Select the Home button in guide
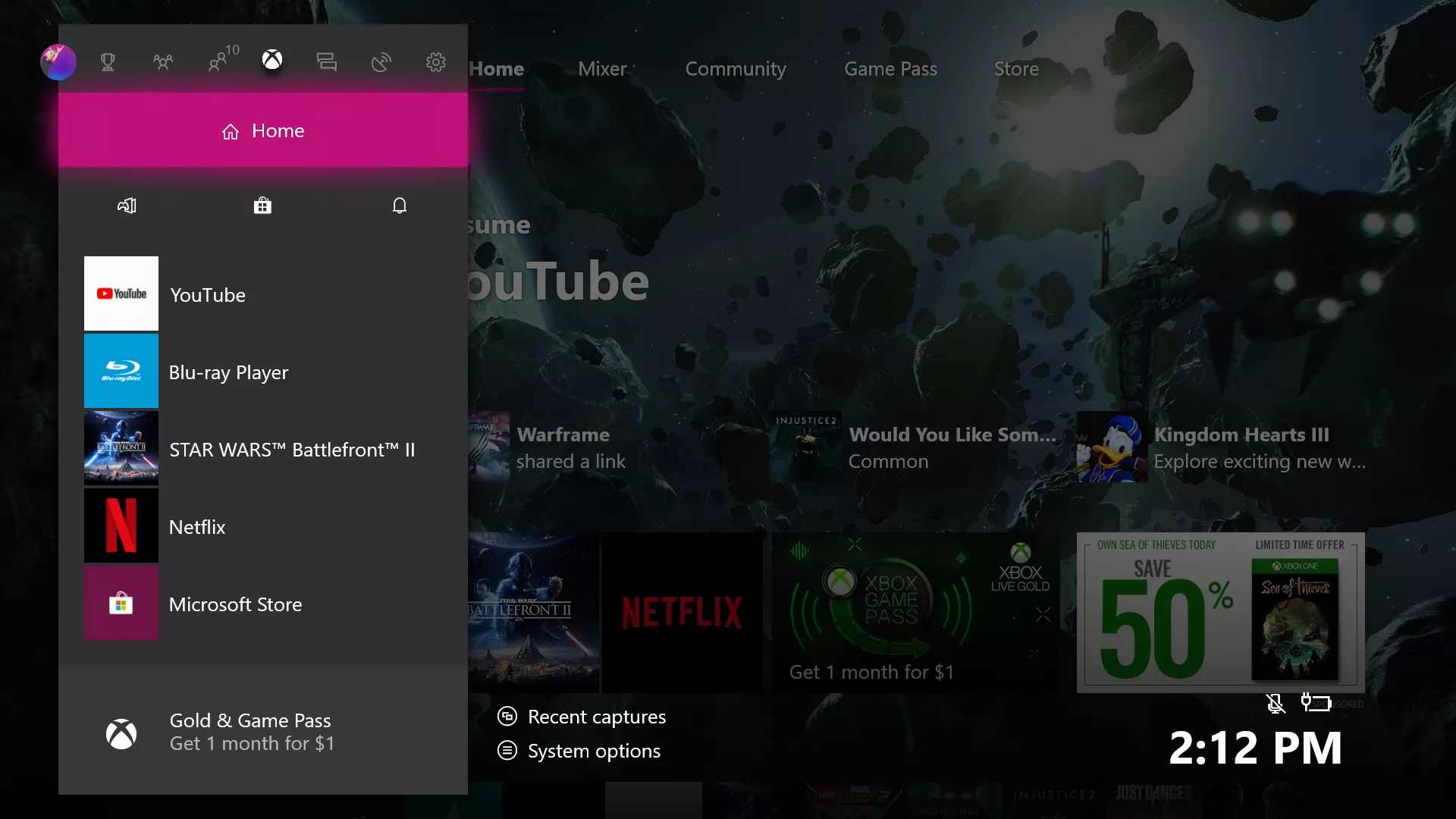This screenshot has height=819, width=1456. point(263,130)
